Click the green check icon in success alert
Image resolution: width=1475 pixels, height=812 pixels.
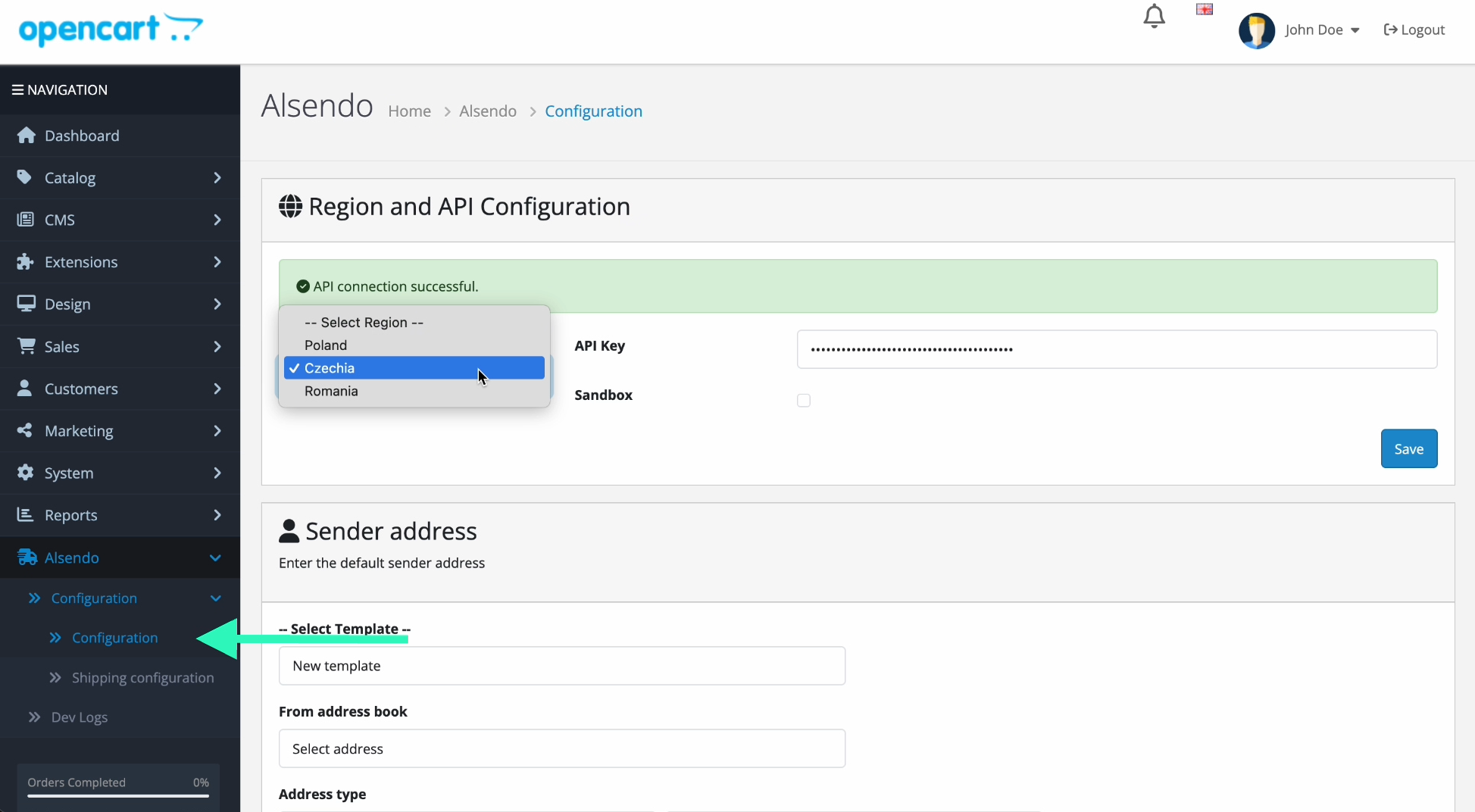(x=303, y=286)
